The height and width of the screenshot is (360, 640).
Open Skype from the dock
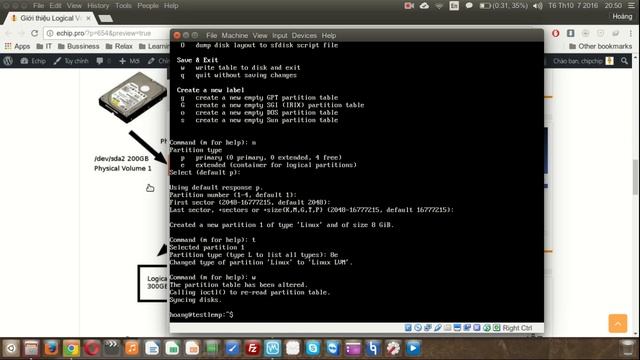click(313, 349)
